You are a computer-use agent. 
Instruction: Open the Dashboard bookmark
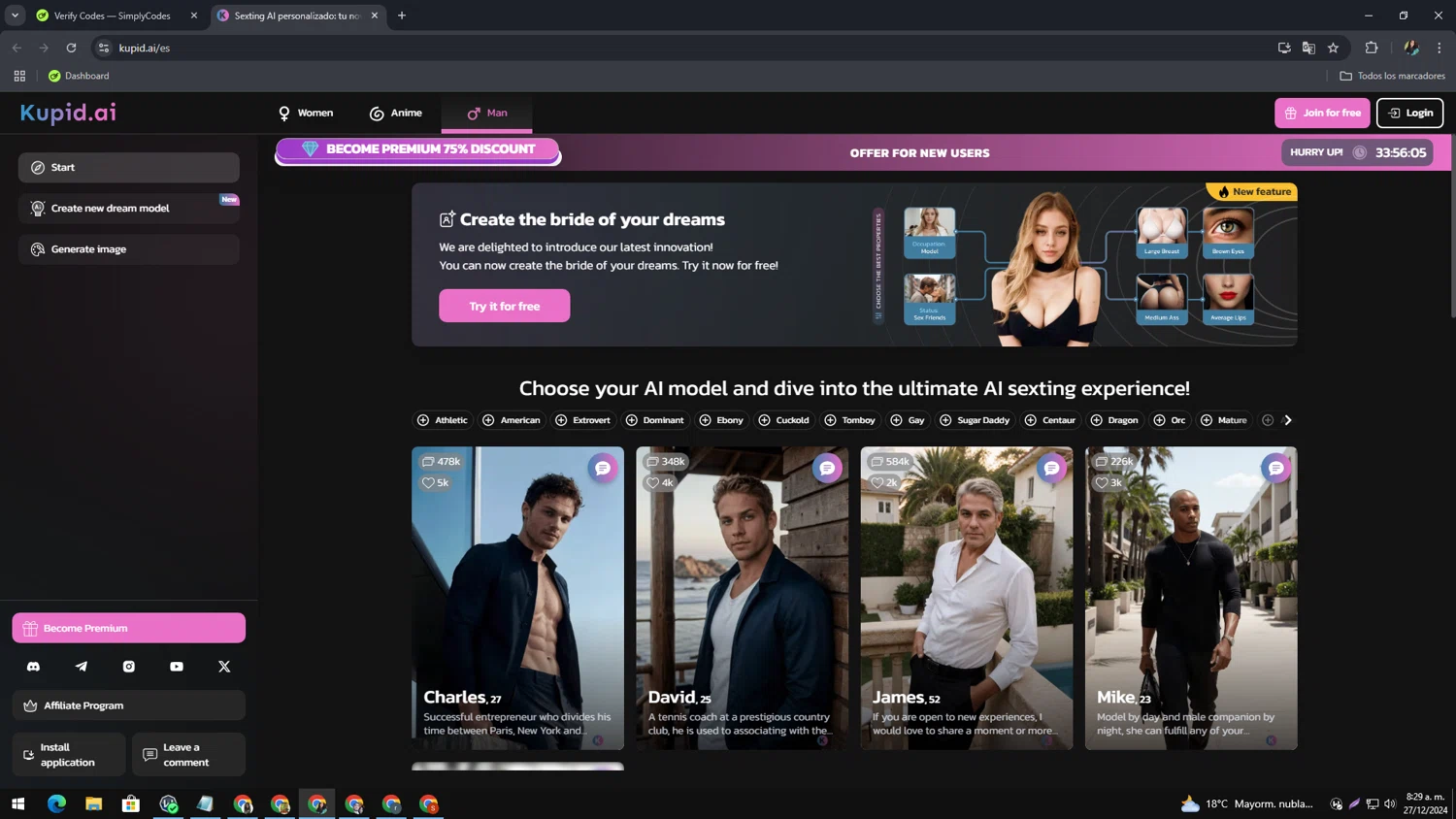point(79,76)
